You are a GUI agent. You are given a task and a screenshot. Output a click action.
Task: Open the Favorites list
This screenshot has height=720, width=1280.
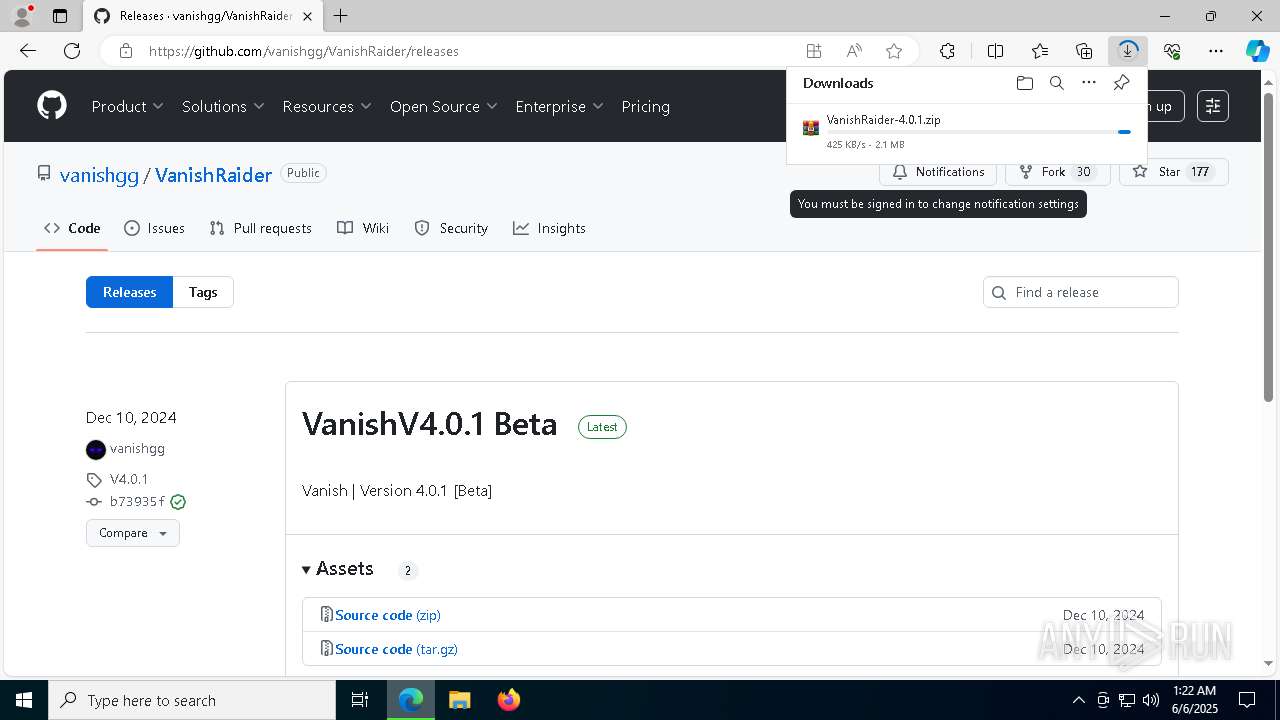(1040, 51)
